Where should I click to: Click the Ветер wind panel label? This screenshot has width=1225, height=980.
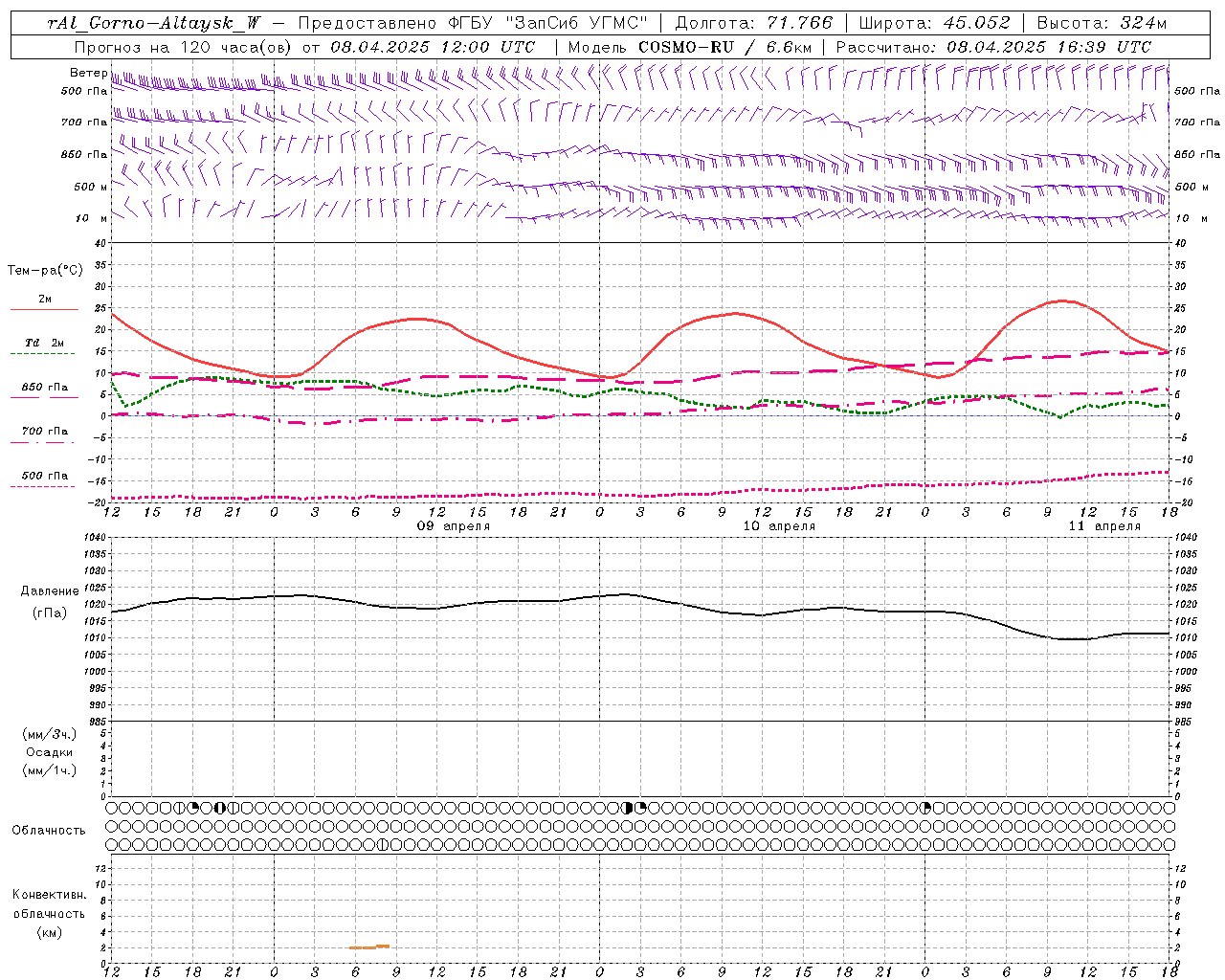[88, 73]
